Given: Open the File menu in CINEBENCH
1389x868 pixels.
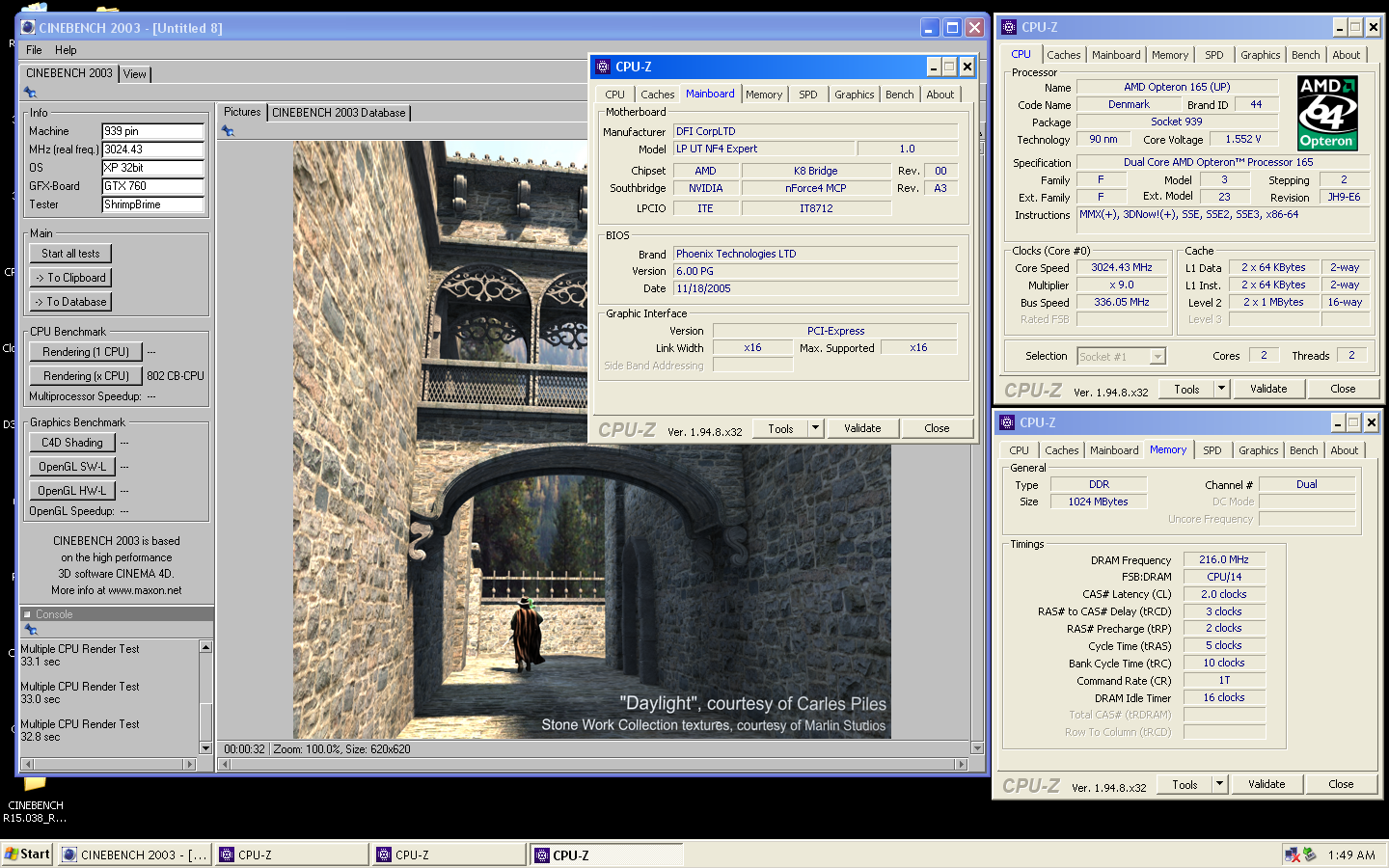Looking at the screenshot, I should [x=34, y=50].
